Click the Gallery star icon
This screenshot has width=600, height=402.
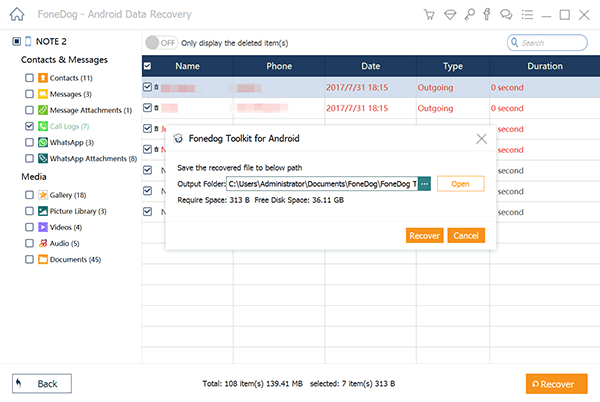43,195
